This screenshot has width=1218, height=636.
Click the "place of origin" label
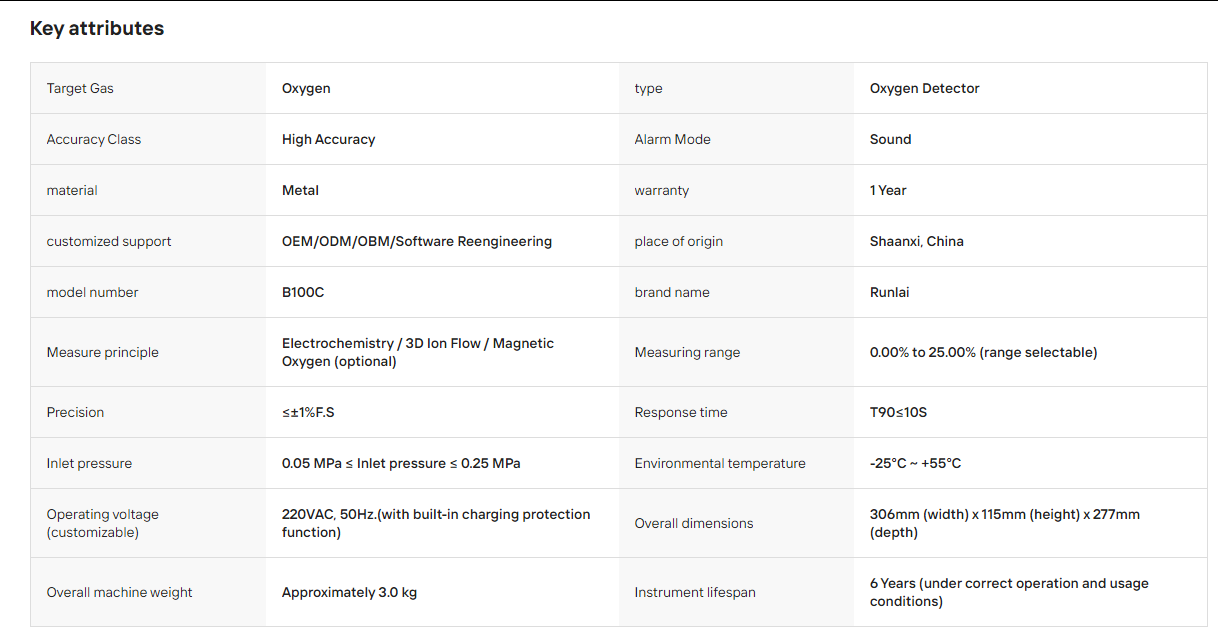pos(679,241)
